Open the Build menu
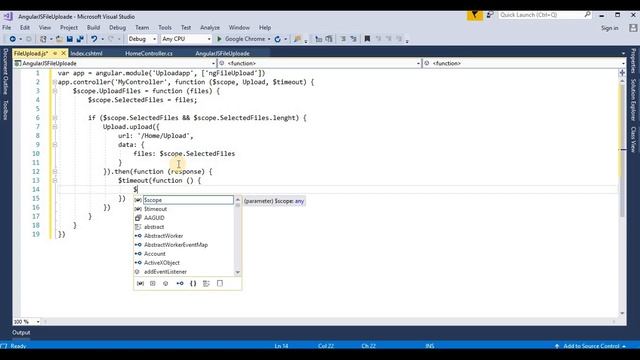The width and height of the screenshot is (640, 360). coord(93,28)
